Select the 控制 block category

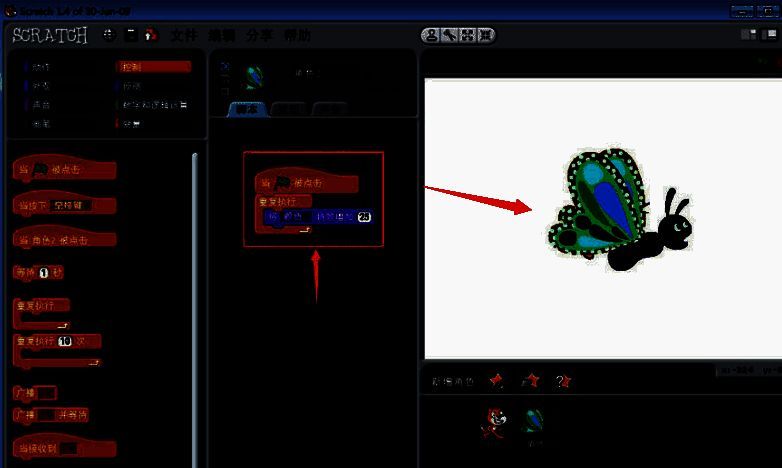pos(151,67)
